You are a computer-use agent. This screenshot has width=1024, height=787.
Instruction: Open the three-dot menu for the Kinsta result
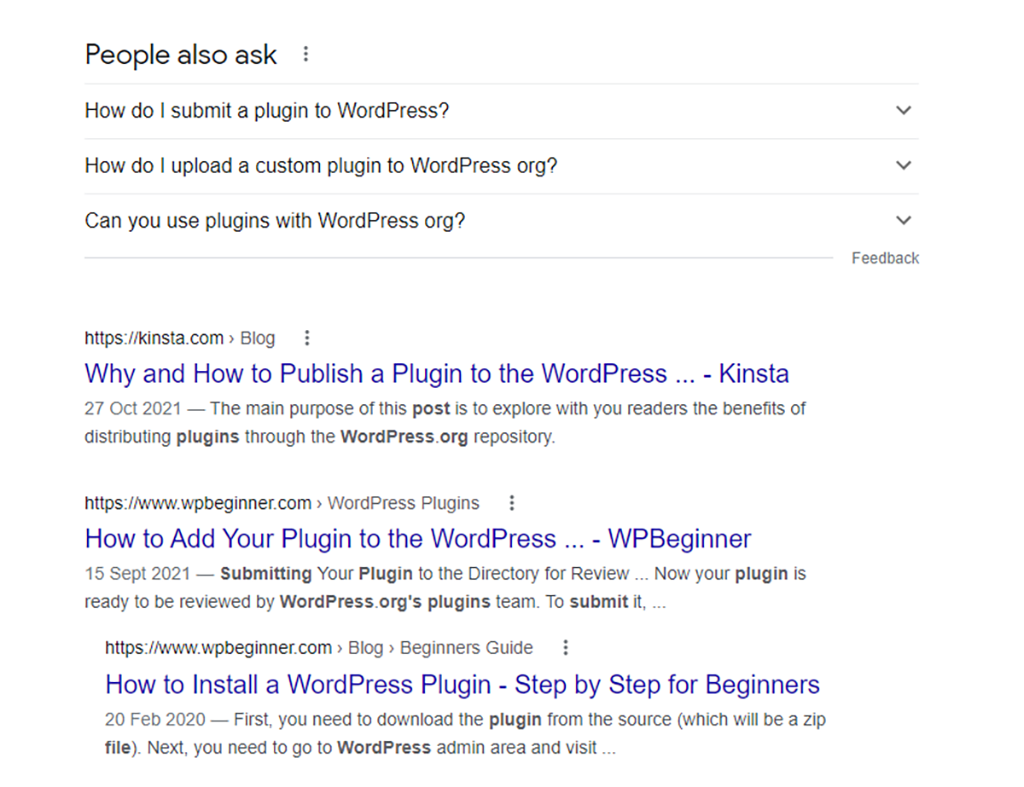tap(307, 338)
